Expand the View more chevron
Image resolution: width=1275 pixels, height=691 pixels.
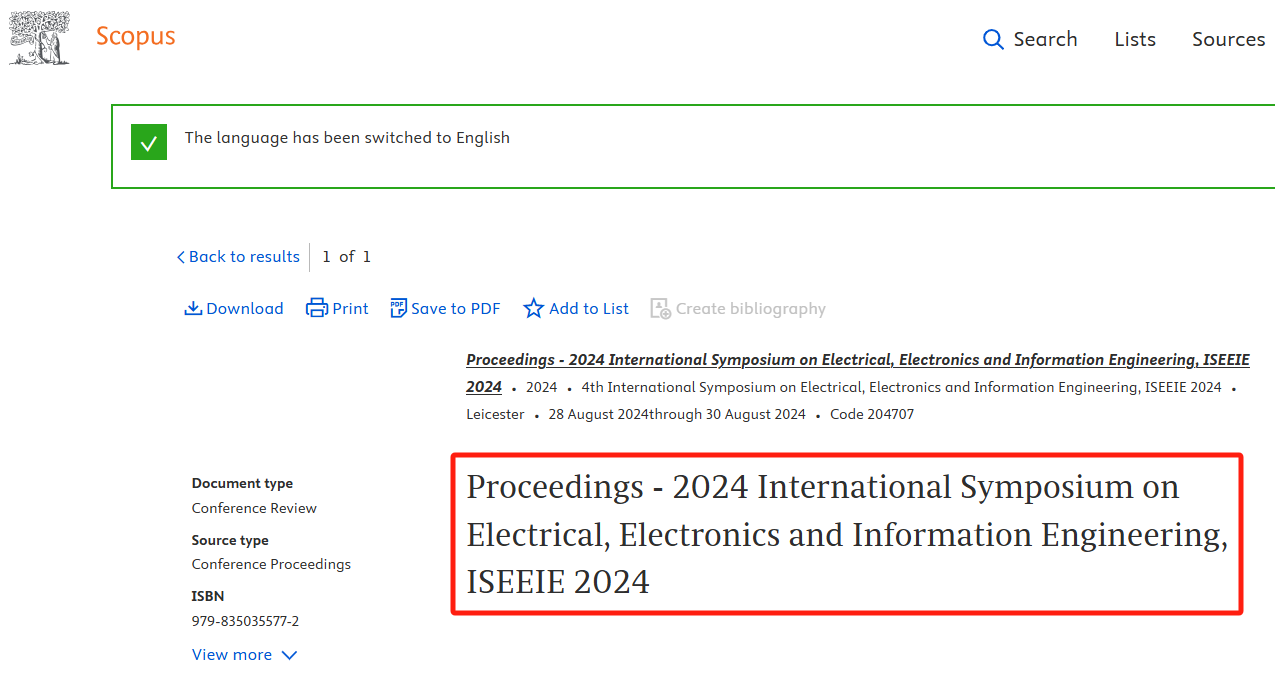point(289,656)
